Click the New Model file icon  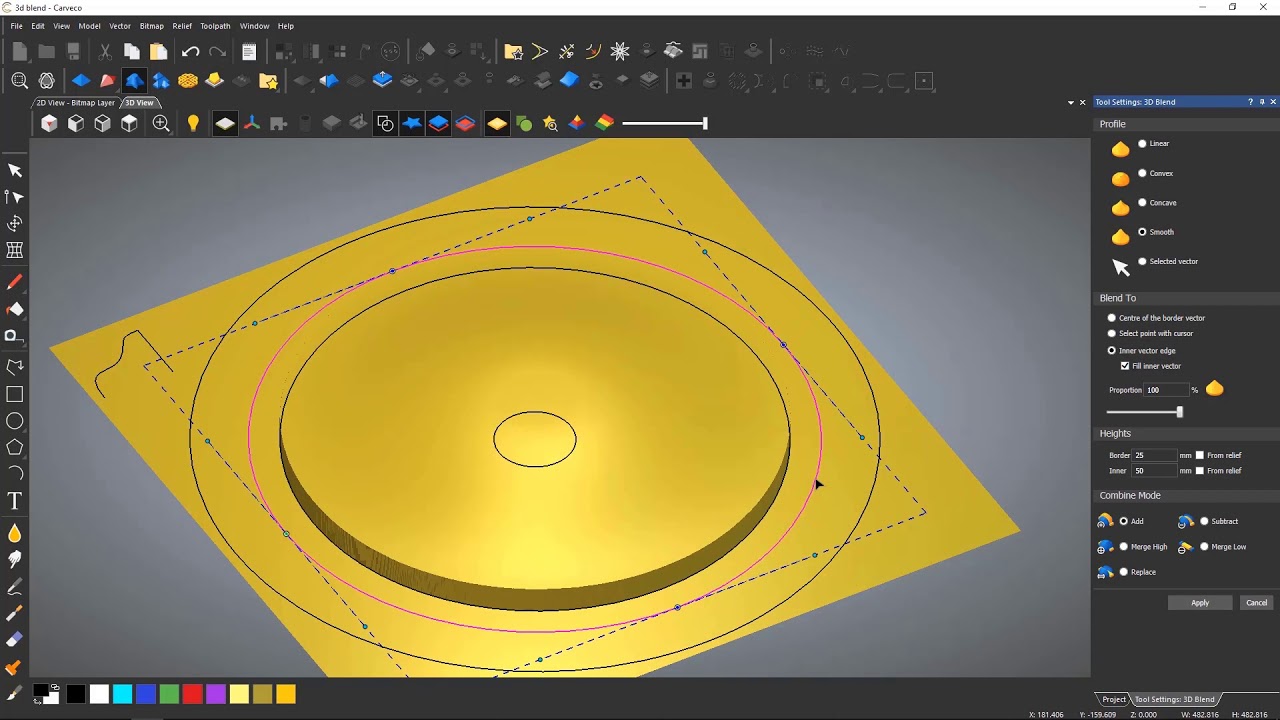point(20,51)
